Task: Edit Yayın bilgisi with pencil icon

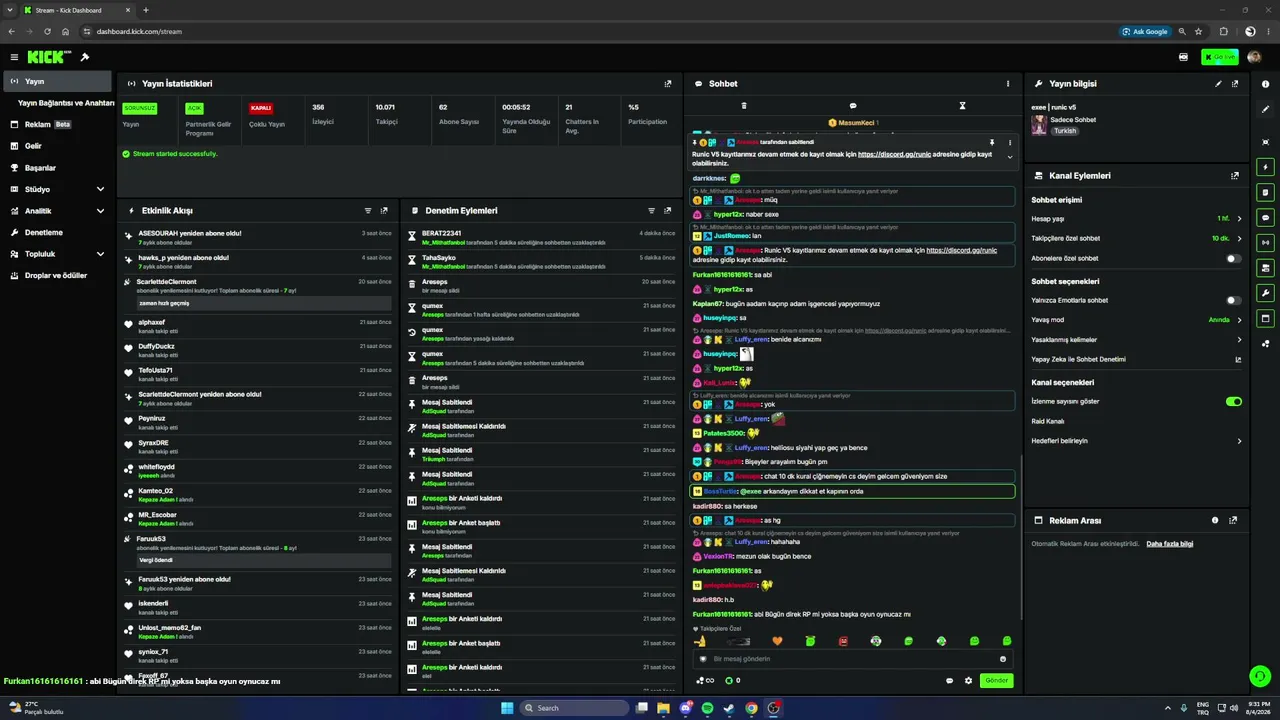Action: click(1218, 84)
